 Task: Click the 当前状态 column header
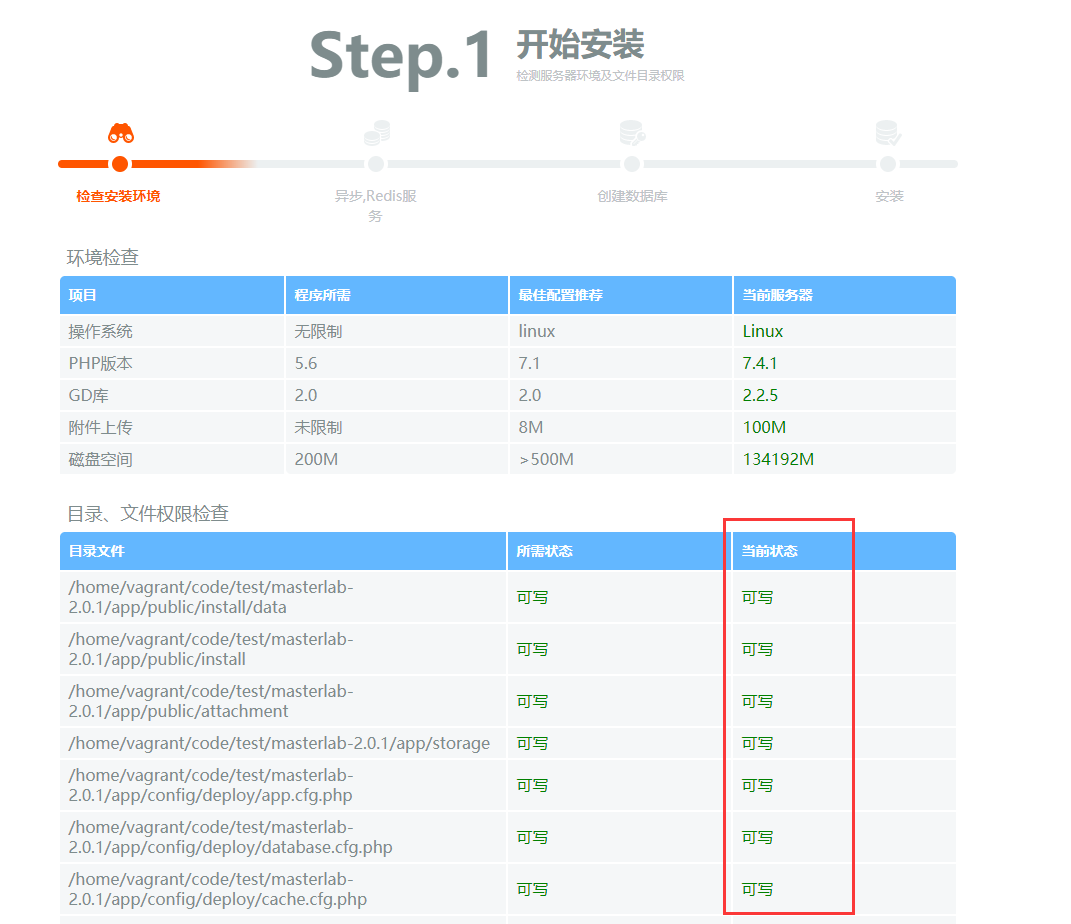tap(844, 551)
